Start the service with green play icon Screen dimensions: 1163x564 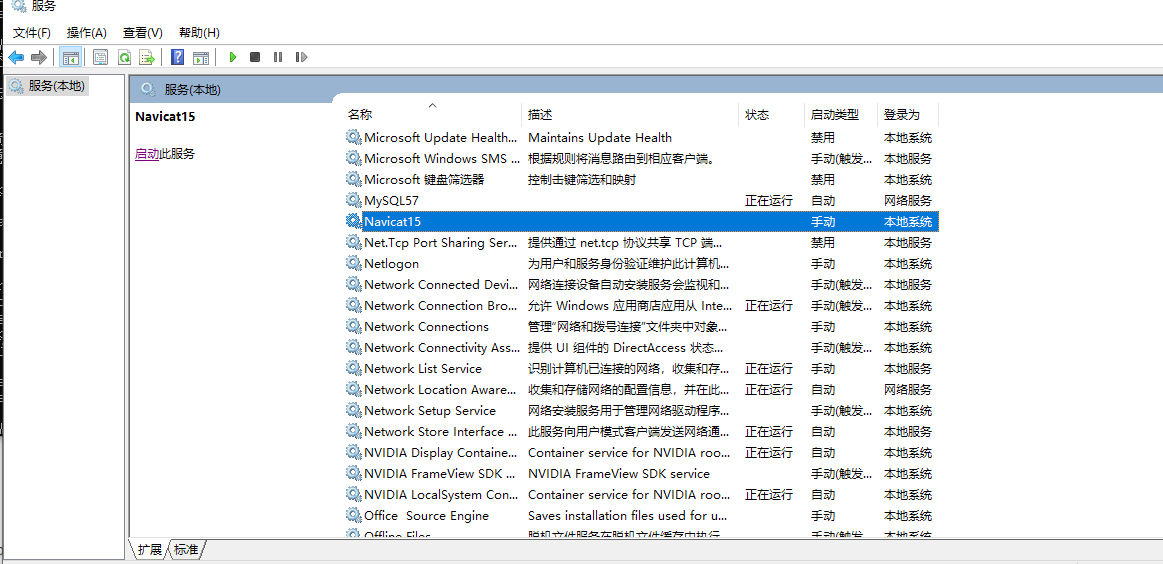[233, 57]
